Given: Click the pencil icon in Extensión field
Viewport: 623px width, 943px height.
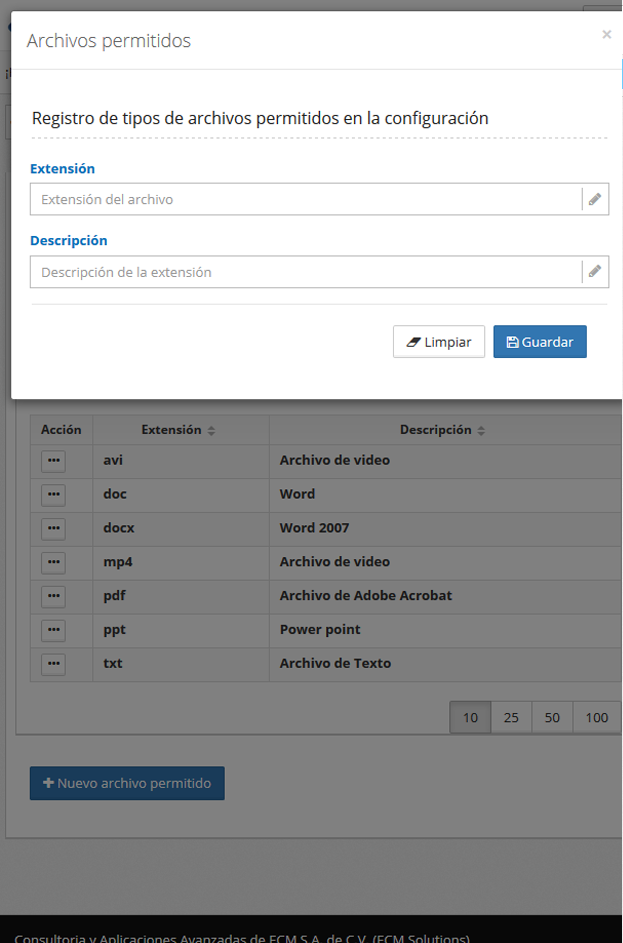Looking at the screenshot, I should 595,199.
